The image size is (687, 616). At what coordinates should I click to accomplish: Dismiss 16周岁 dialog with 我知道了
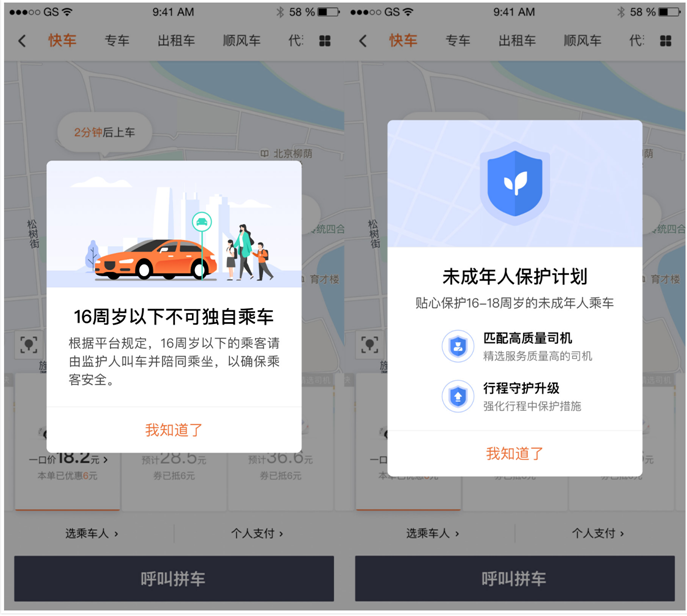(174, 430)
